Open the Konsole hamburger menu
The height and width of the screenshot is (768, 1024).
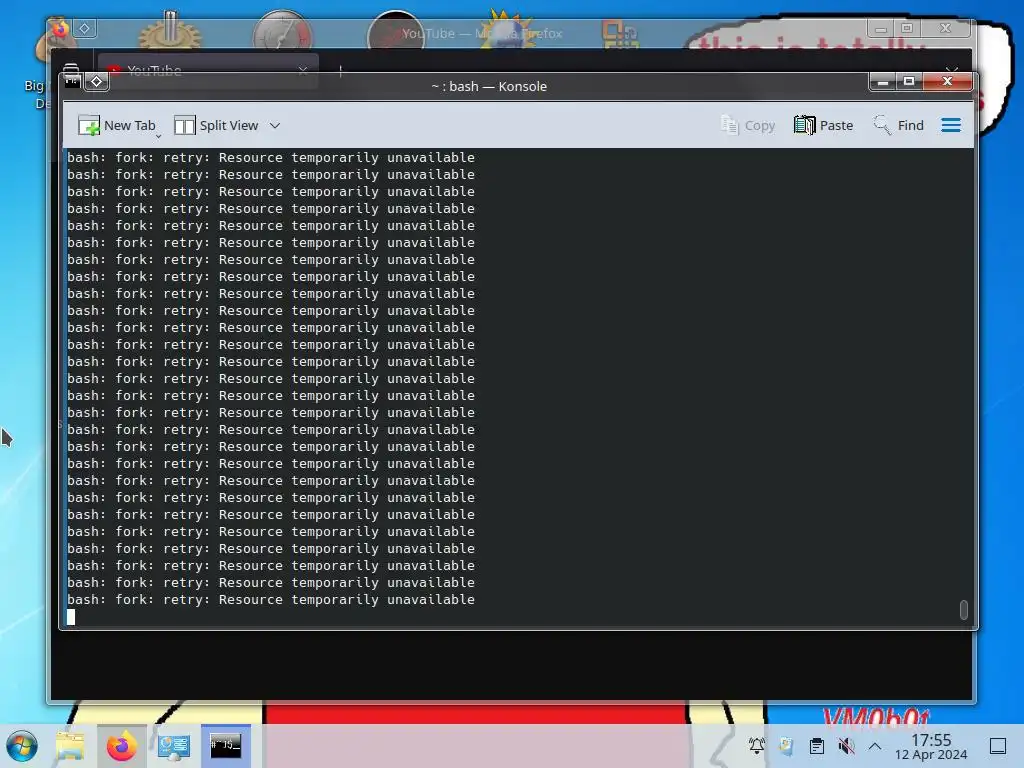point(951,125)
